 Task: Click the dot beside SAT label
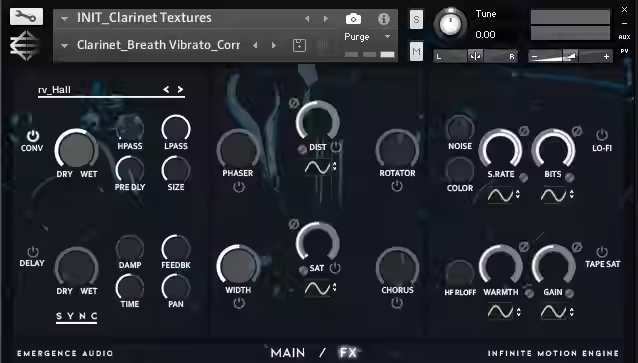click(303, 270)
